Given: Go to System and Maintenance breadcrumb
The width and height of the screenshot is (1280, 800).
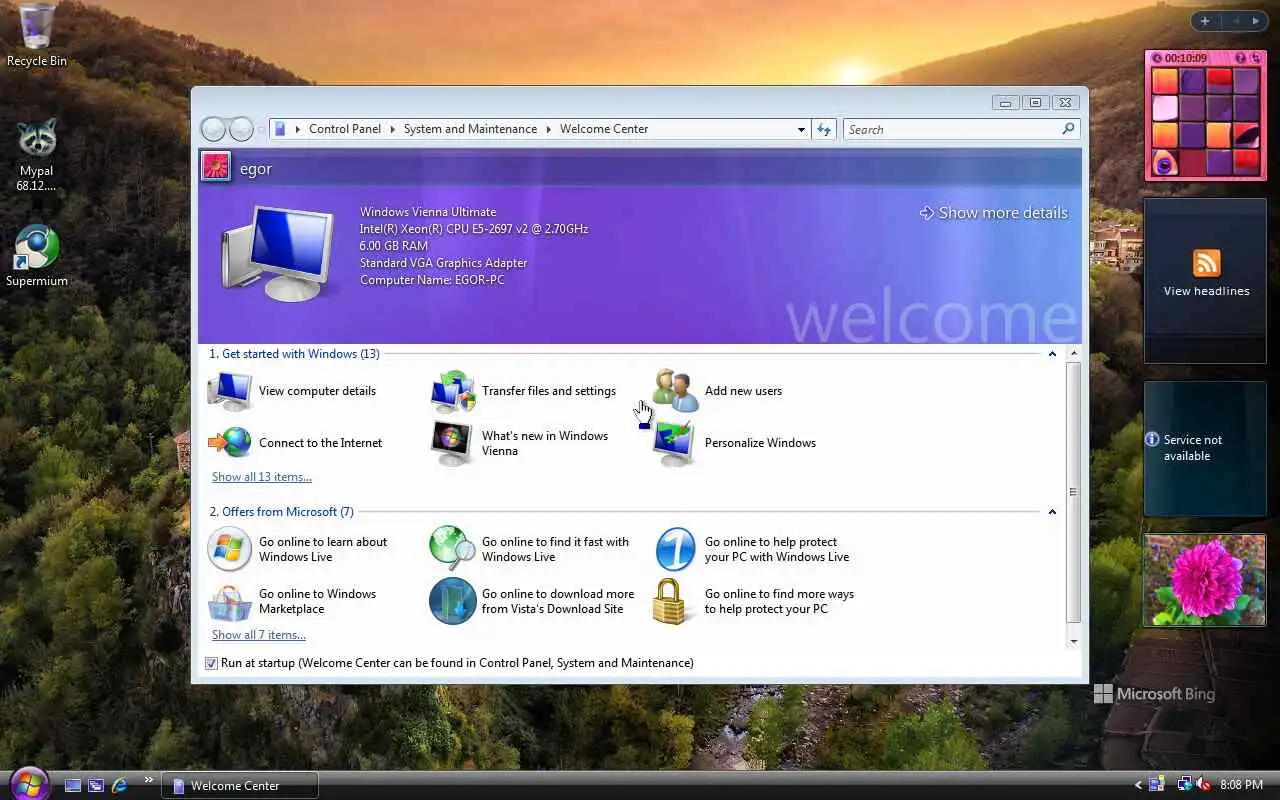Looking at the screenshot, I should (470, 129).
